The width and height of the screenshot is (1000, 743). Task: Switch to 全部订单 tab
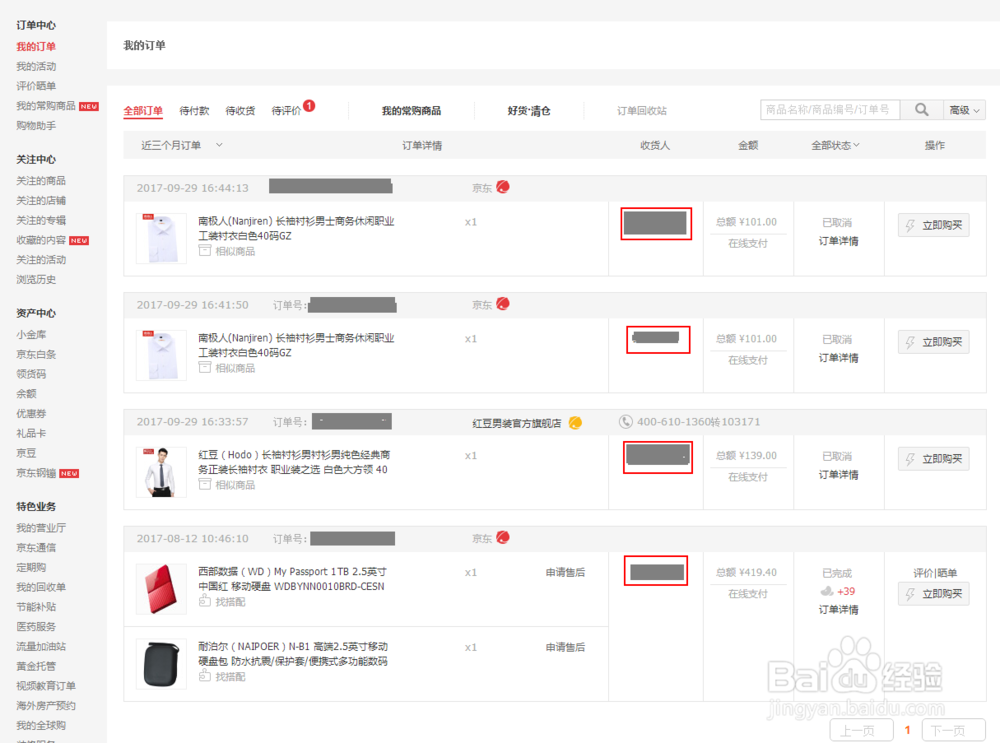[x=143, y=111]
